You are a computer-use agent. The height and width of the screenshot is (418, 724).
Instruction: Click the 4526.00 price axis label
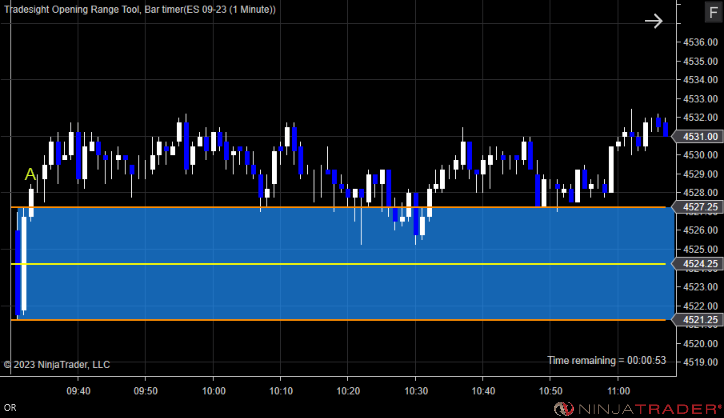click(700, 230)
